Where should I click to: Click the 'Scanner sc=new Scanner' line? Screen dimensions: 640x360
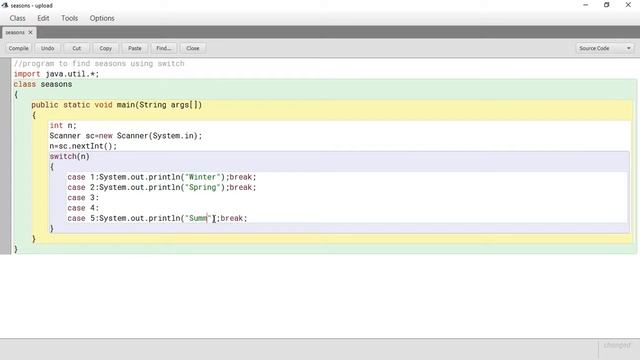coord(126,136)
